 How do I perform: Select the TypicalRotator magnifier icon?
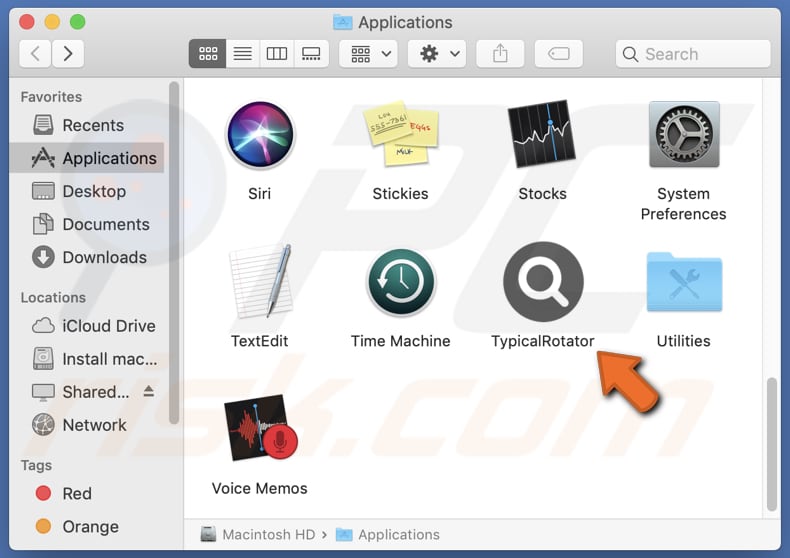tap(543, 282)
